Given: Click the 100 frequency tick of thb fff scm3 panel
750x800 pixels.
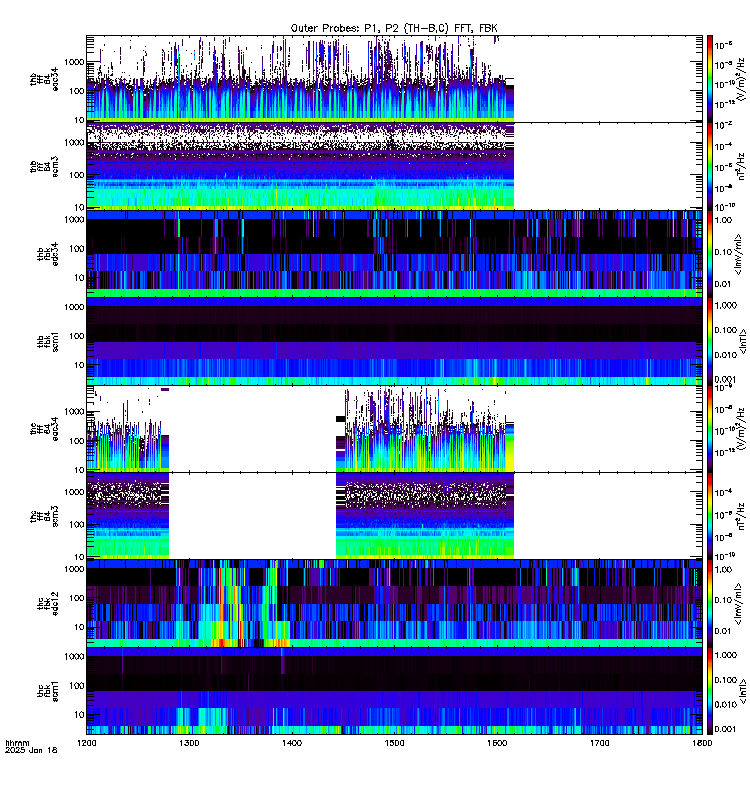Looking at the screenshot, I should point(77,175).
